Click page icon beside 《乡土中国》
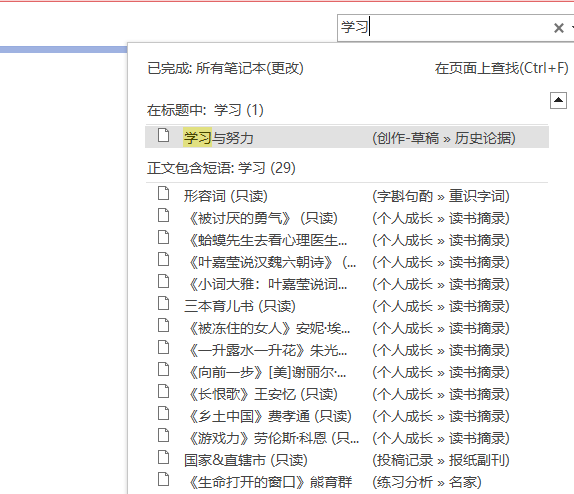This screenshot has height=494, width=574. pyautogui.click(x=163, y=413)
